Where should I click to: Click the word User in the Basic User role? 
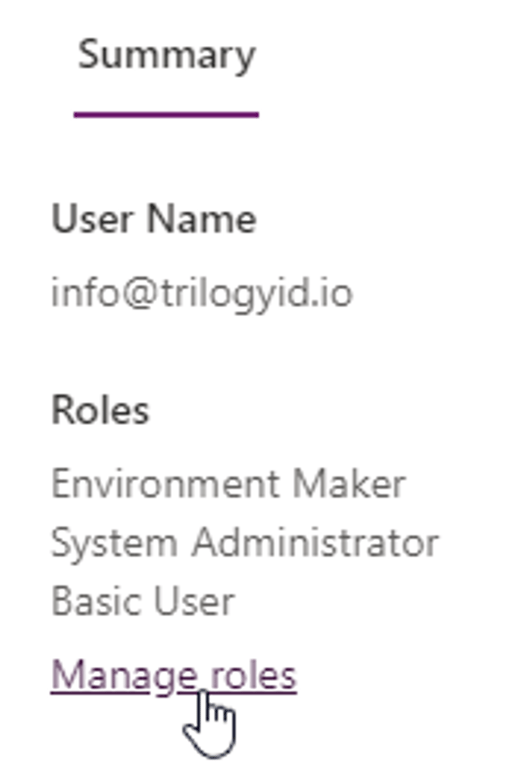[x=194, y=601]
